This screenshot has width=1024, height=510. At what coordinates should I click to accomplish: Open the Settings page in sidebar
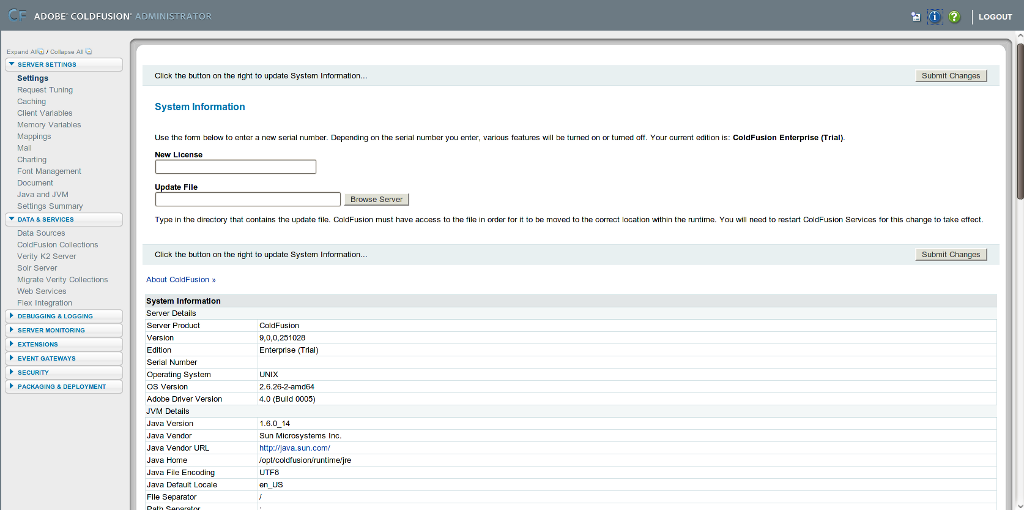click(33, 78)
